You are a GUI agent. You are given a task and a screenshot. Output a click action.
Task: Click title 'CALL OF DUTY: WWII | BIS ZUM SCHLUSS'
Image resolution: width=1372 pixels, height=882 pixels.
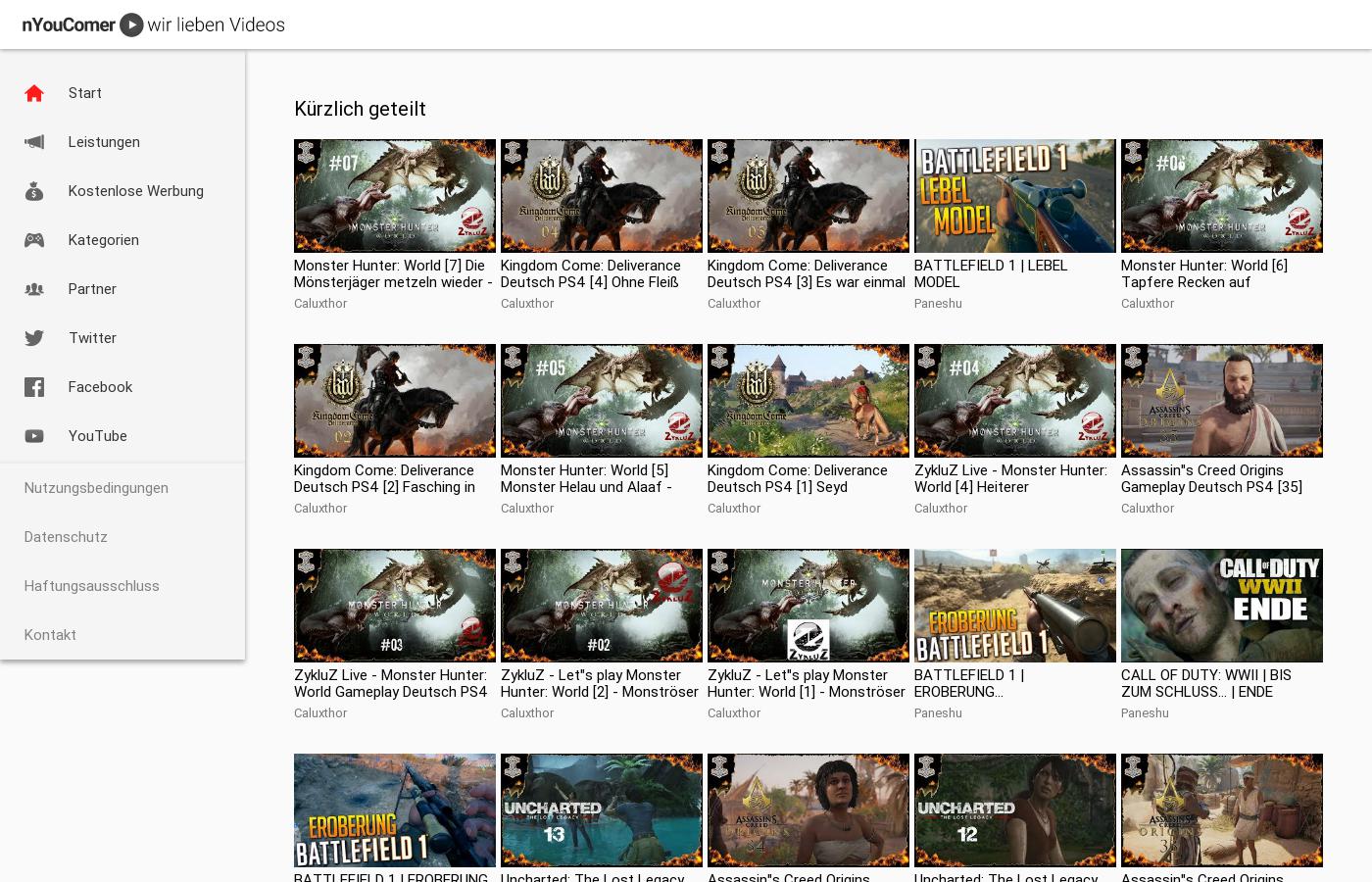[1206, 683]
